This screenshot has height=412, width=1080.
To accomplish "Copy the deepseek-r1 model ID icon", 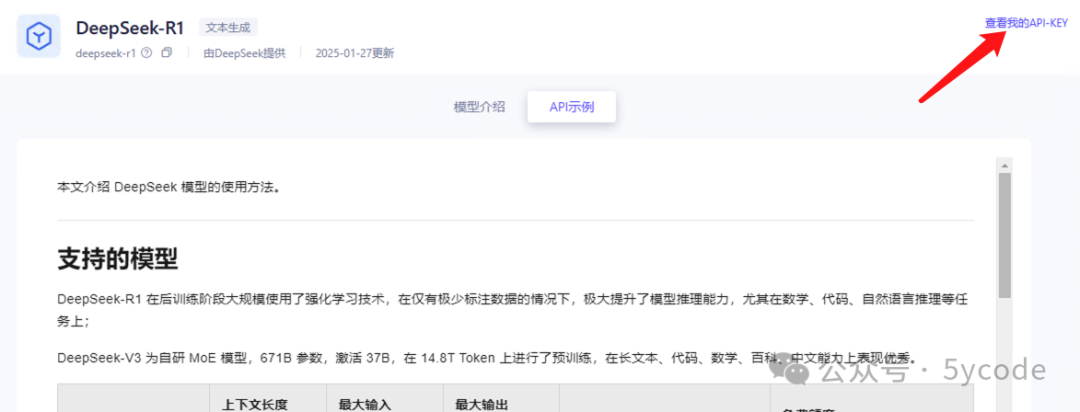I will (166, 53).
